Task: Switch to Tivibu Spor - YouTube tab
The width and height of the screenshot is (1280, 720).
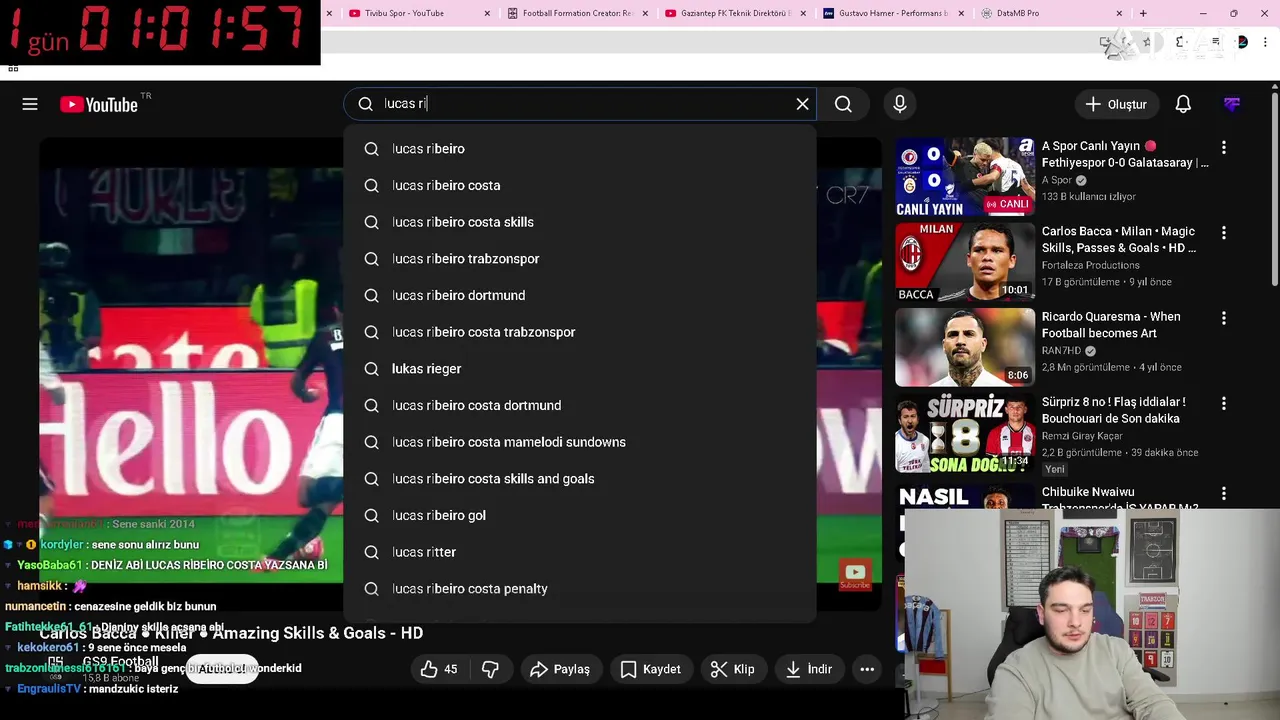Action: [403, 13]
